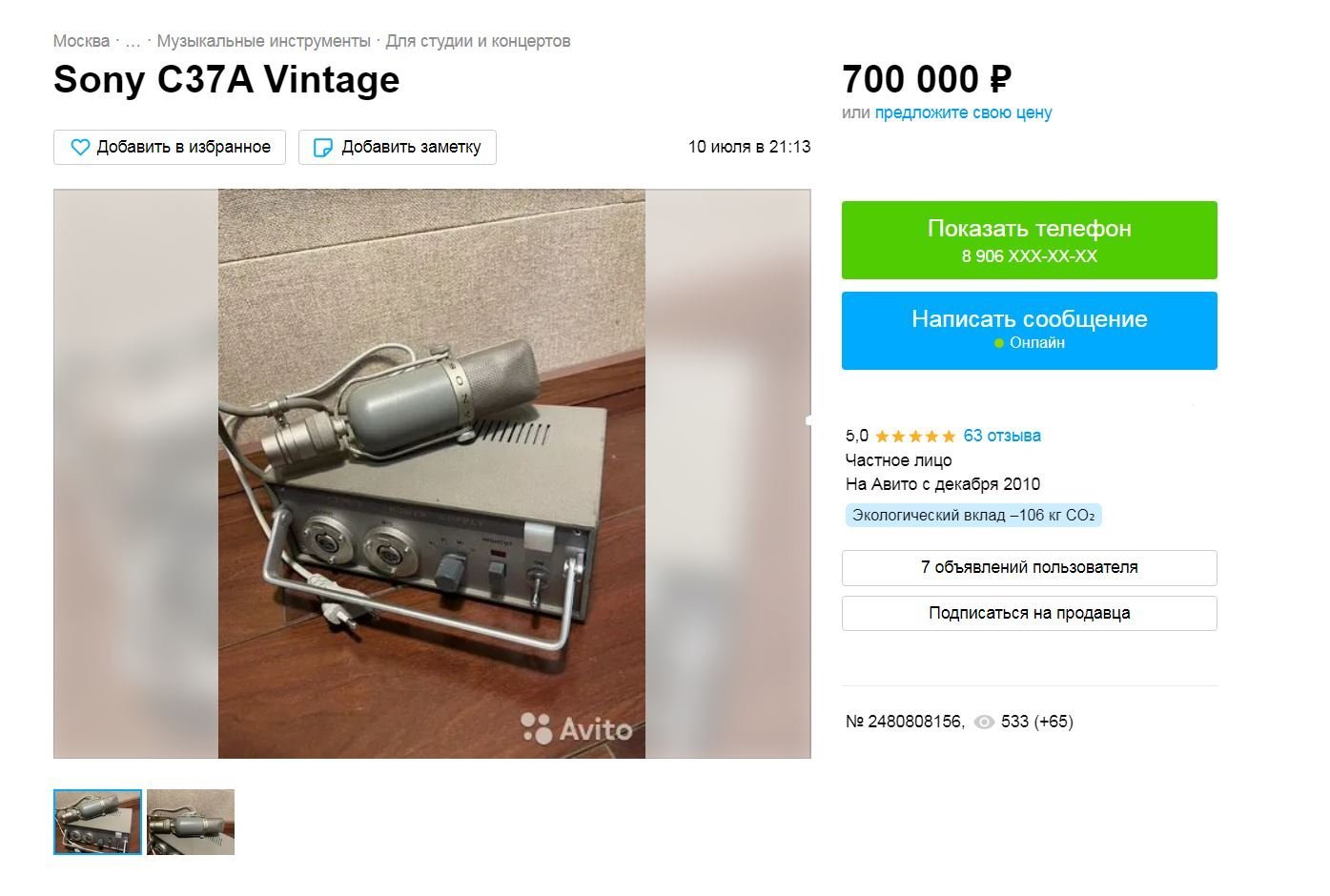
Task: Select the first photo thumbnail
Action: tap(97, 822)
